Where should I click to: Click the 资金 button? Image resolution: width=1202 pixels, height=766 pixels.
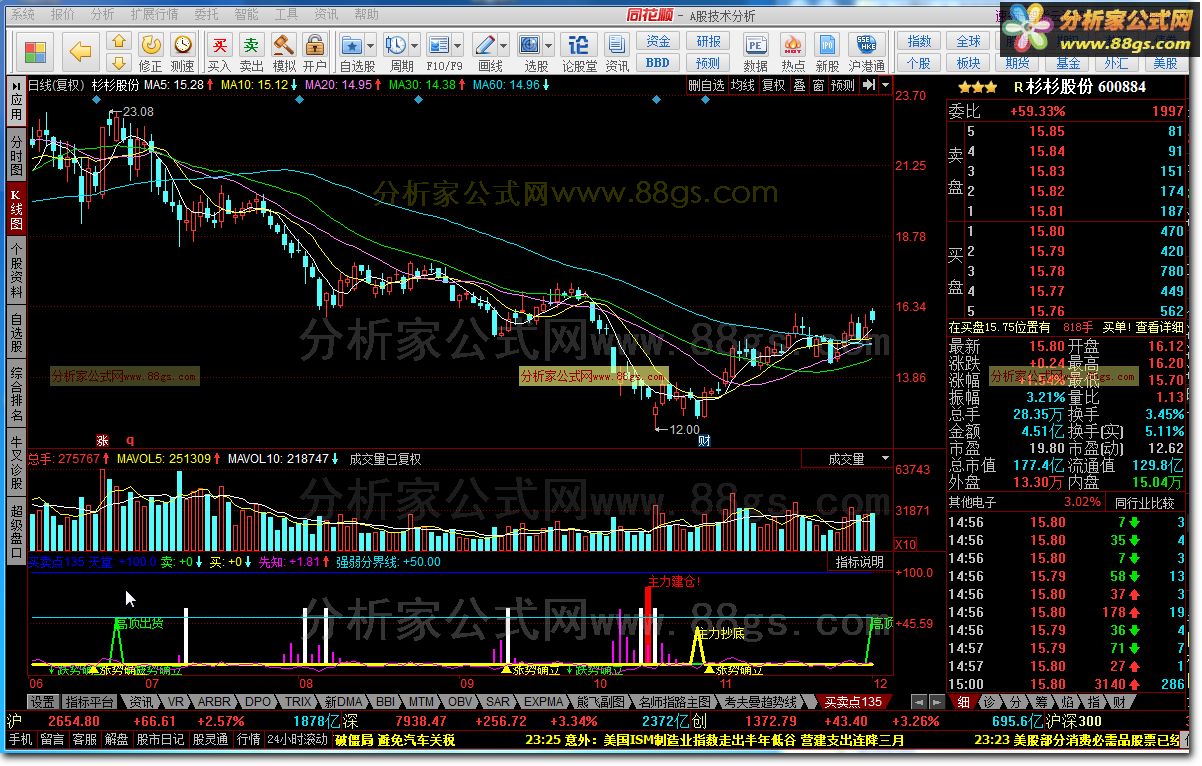point(658,41)
